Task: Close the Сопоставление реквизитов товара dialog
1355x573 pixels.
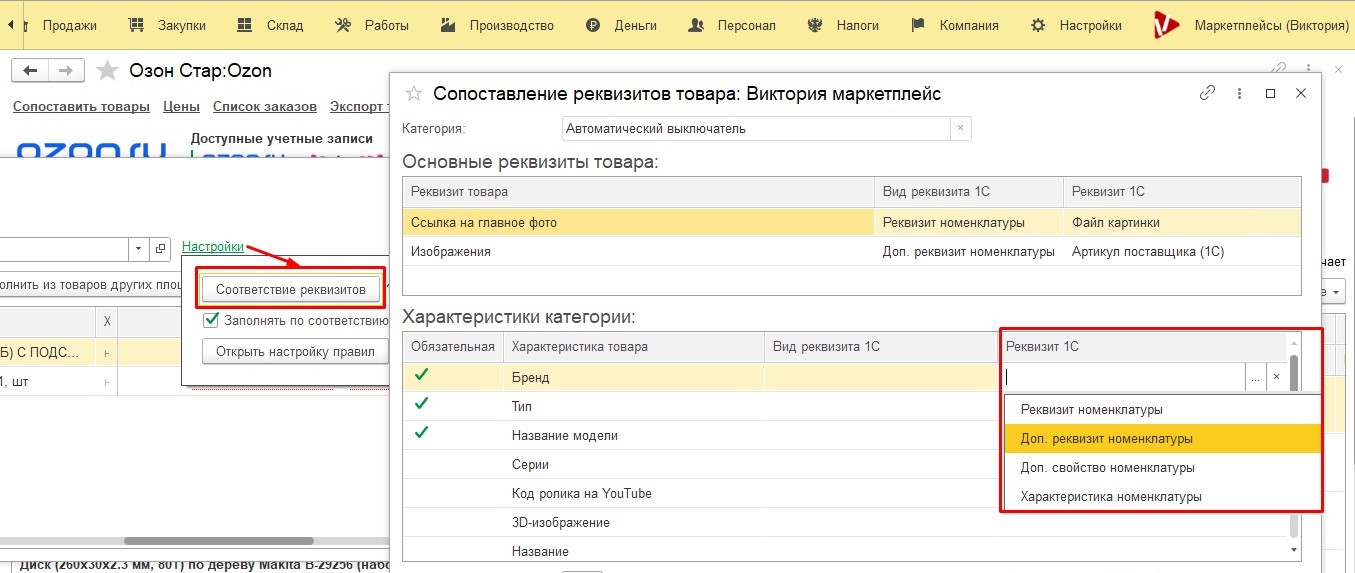Action: 1300,93
